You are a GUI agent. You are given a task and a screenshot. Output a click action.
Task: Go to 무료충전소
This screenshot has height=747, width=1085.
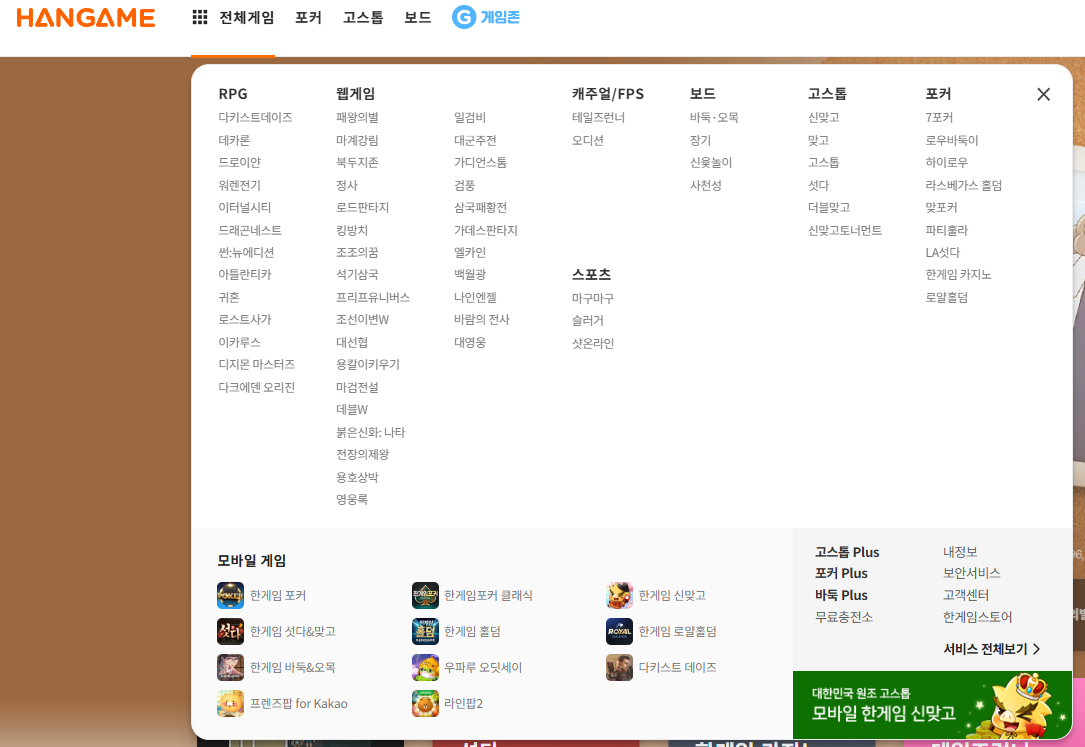coord(844,617)
